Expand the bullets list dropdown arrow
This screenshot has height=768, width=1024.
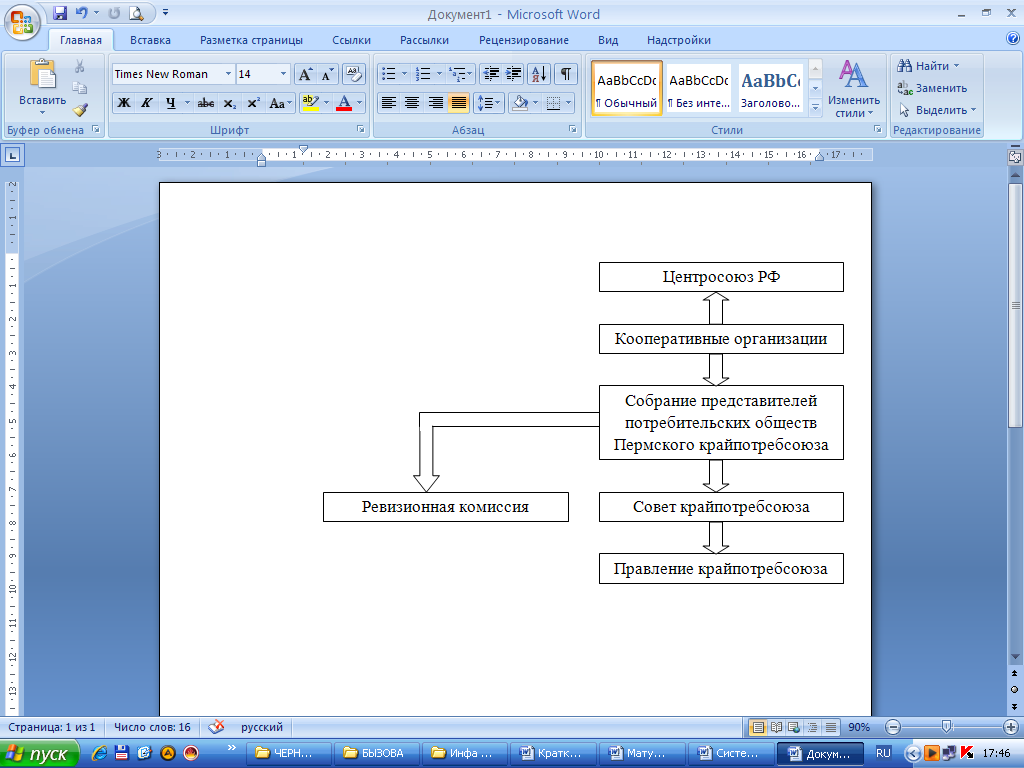[x=404, y=74]
